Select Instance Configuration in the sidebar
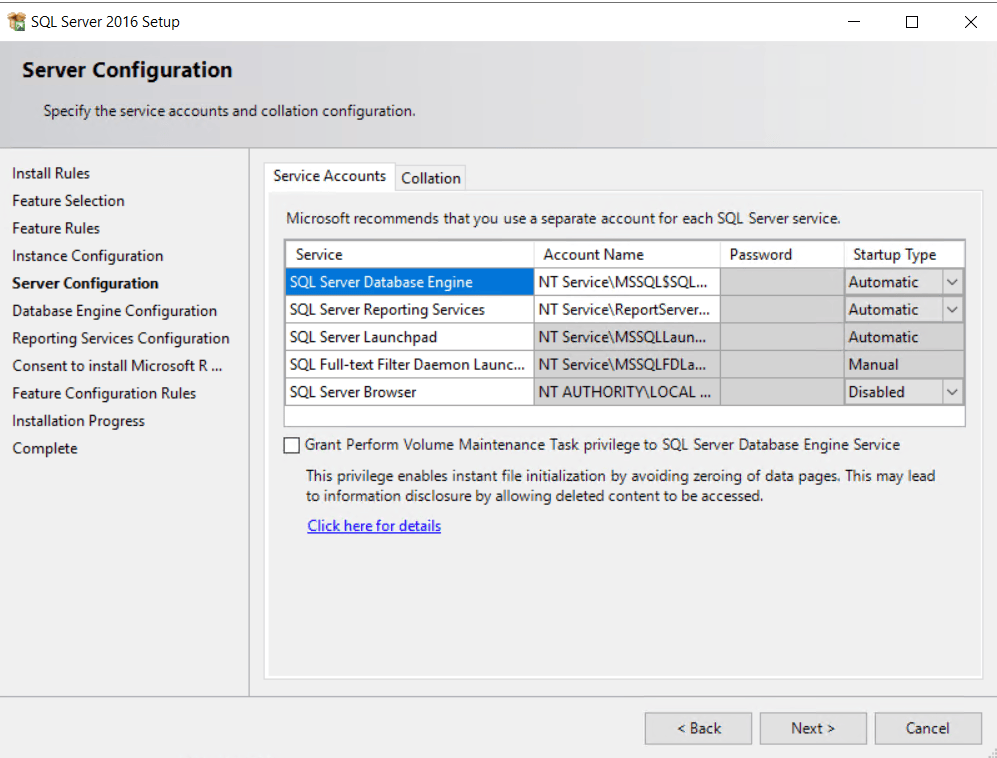Image resolution: width=997 pixels, height=758 pixels. click(87, 255)
